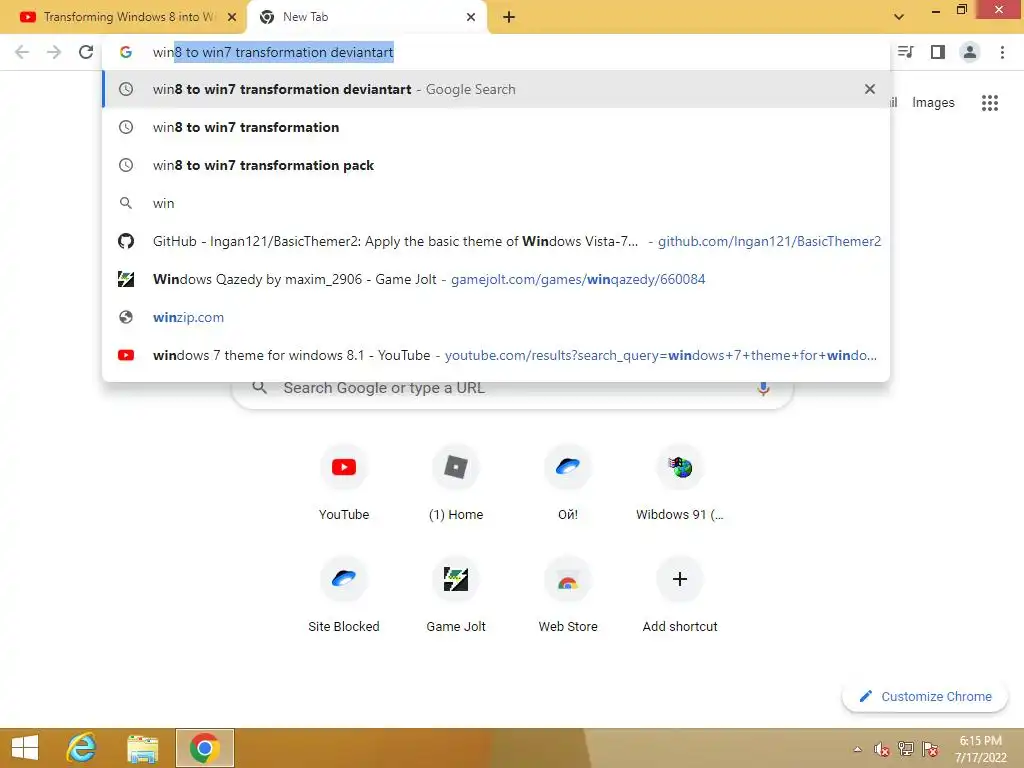Viewport: 1024px width, 768px height.
Task: Open the Windows Start button
Action: click(25, 748)
